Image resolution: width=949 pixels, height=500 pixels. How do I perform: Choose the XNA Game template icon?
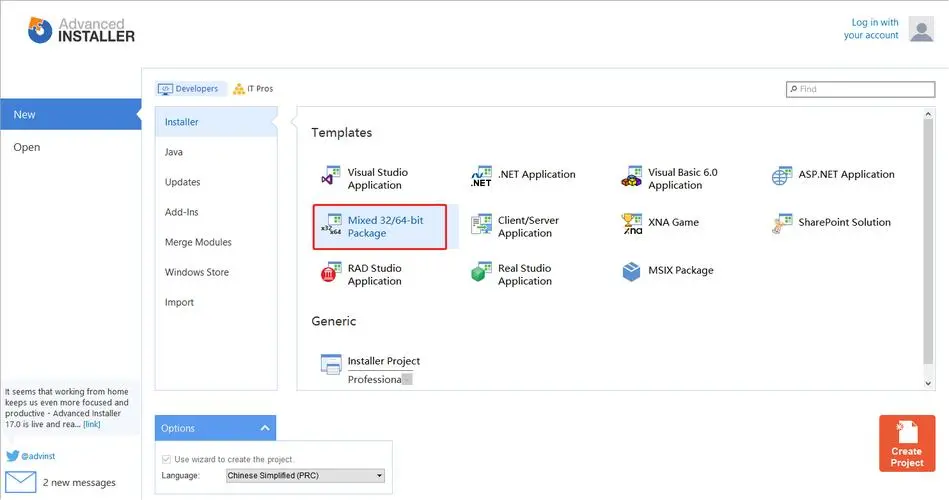point(632,224)
